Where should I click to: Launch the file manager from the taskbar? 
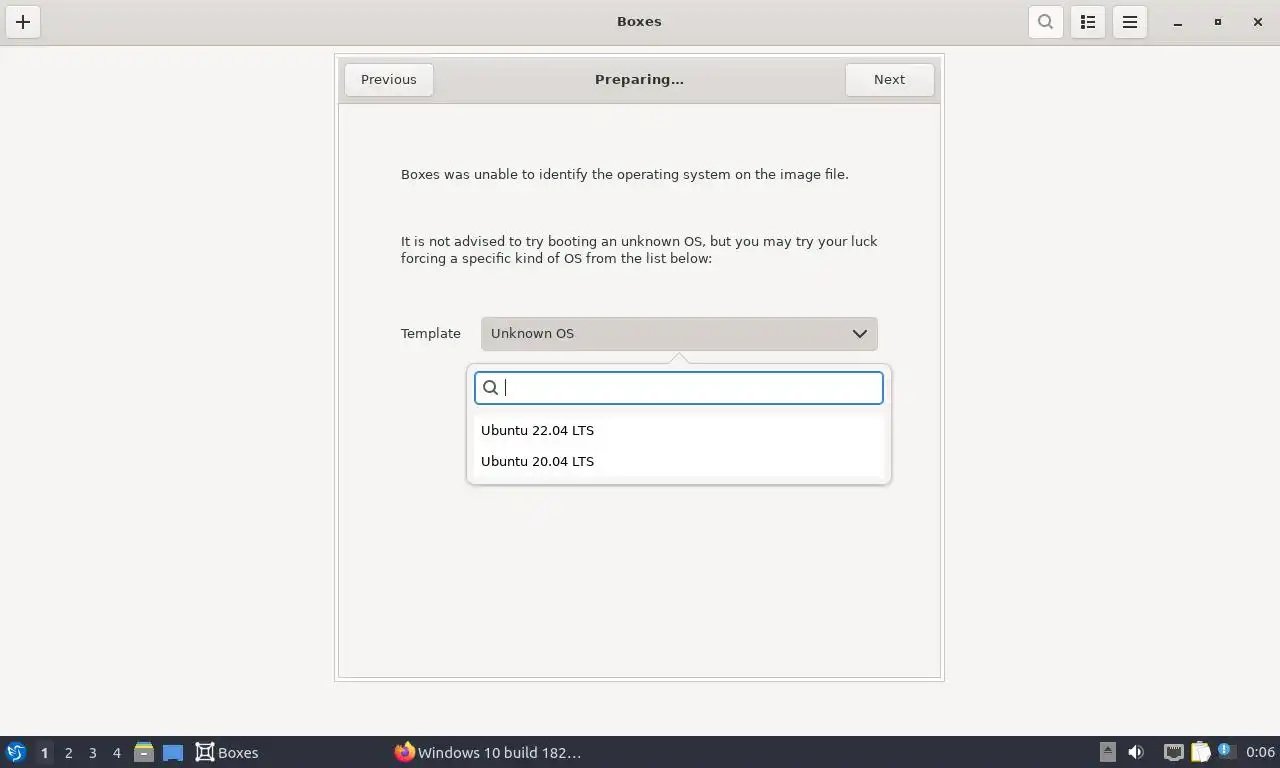pos(144,752)
